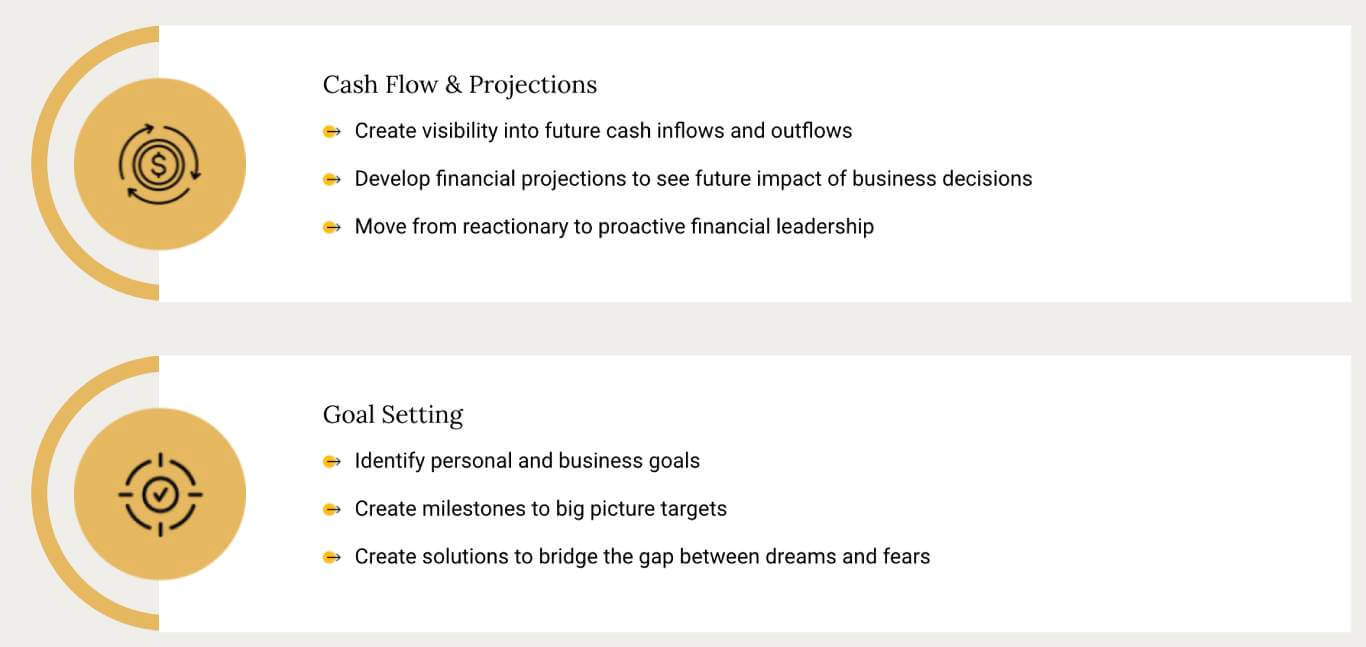Click 'Develop financial projections' bullet text
Screen dimensions: 1366x647
pos(693,178)
